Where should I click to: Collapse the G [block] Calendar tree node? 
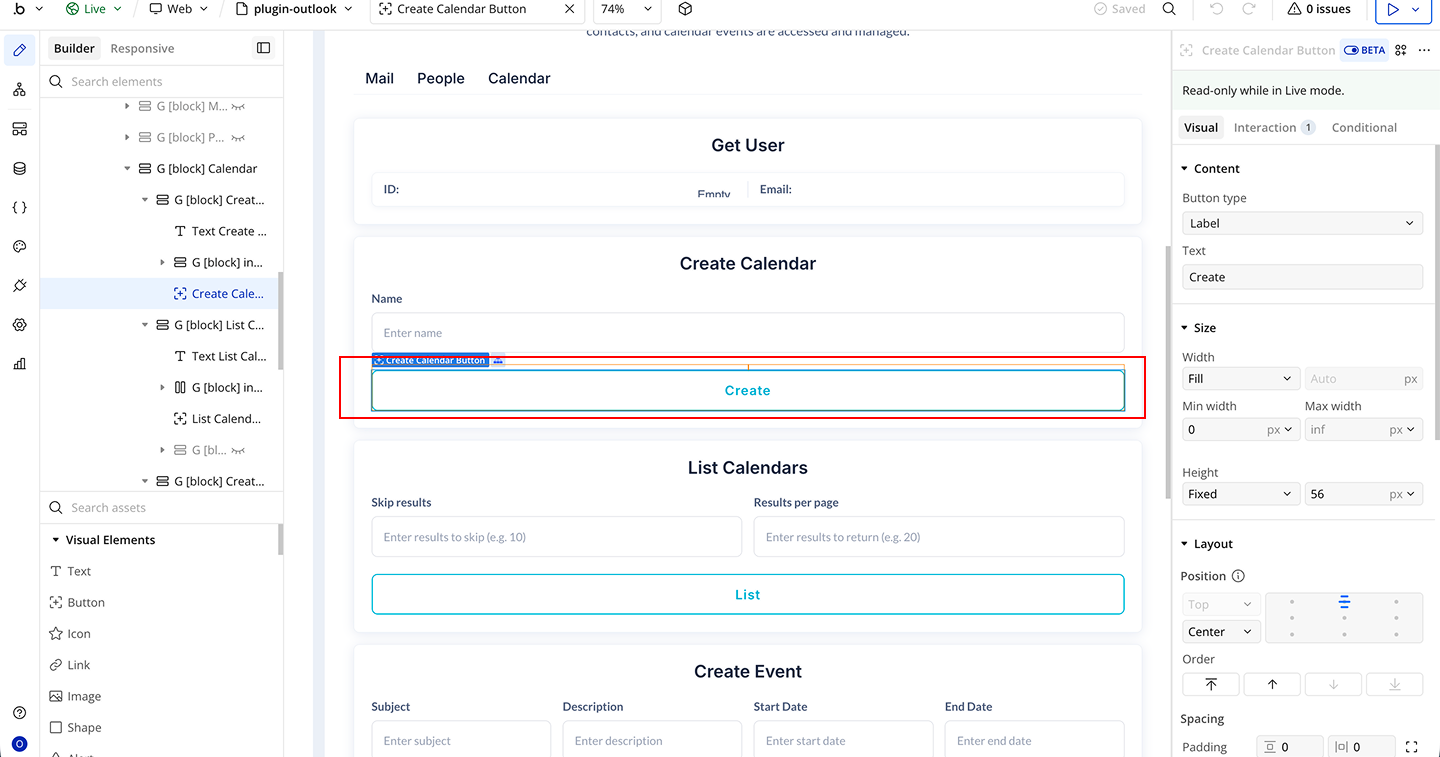127,169
